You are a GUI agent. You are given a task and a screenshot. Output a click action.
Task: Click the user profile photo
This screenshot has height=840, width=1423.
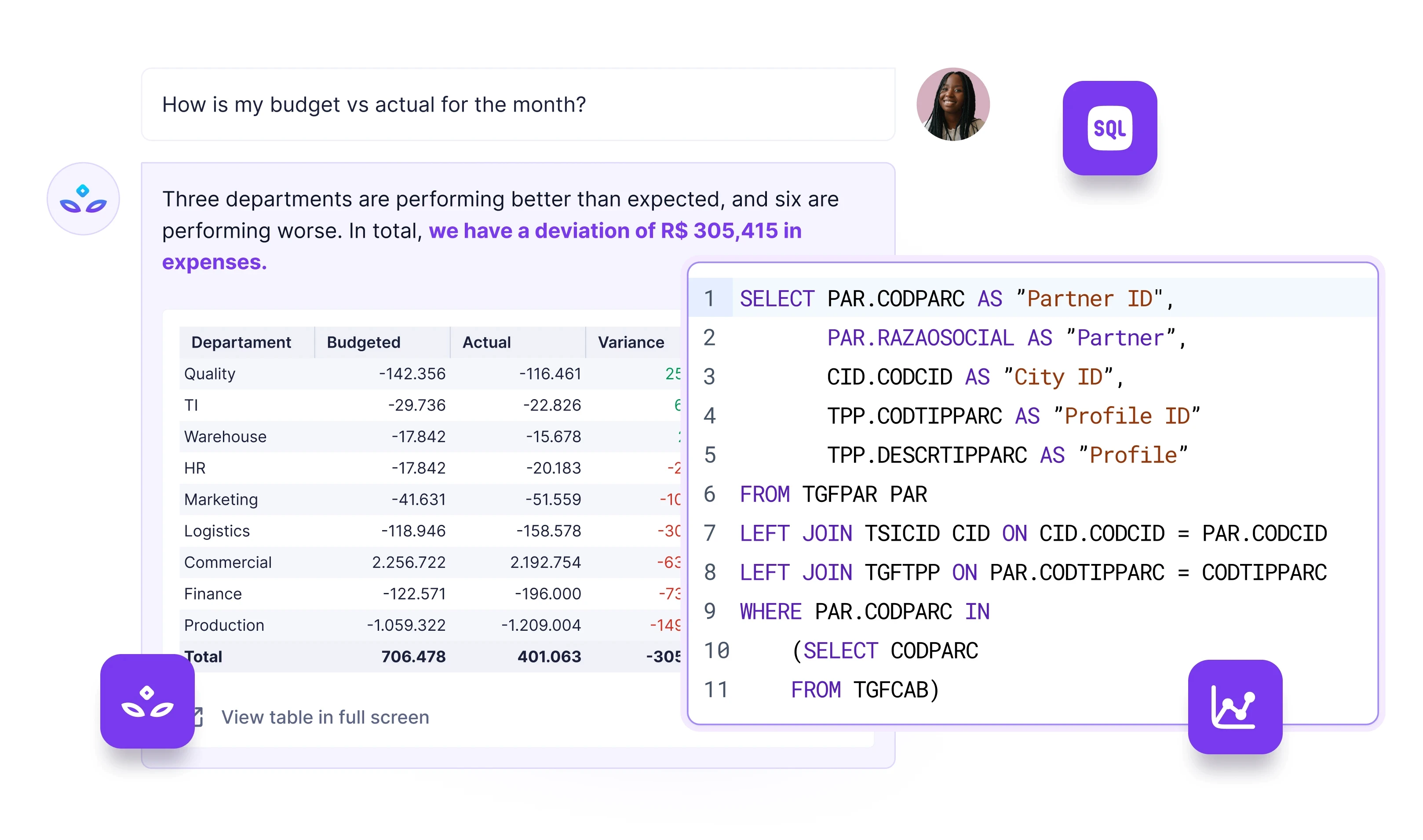pos(952,104)
